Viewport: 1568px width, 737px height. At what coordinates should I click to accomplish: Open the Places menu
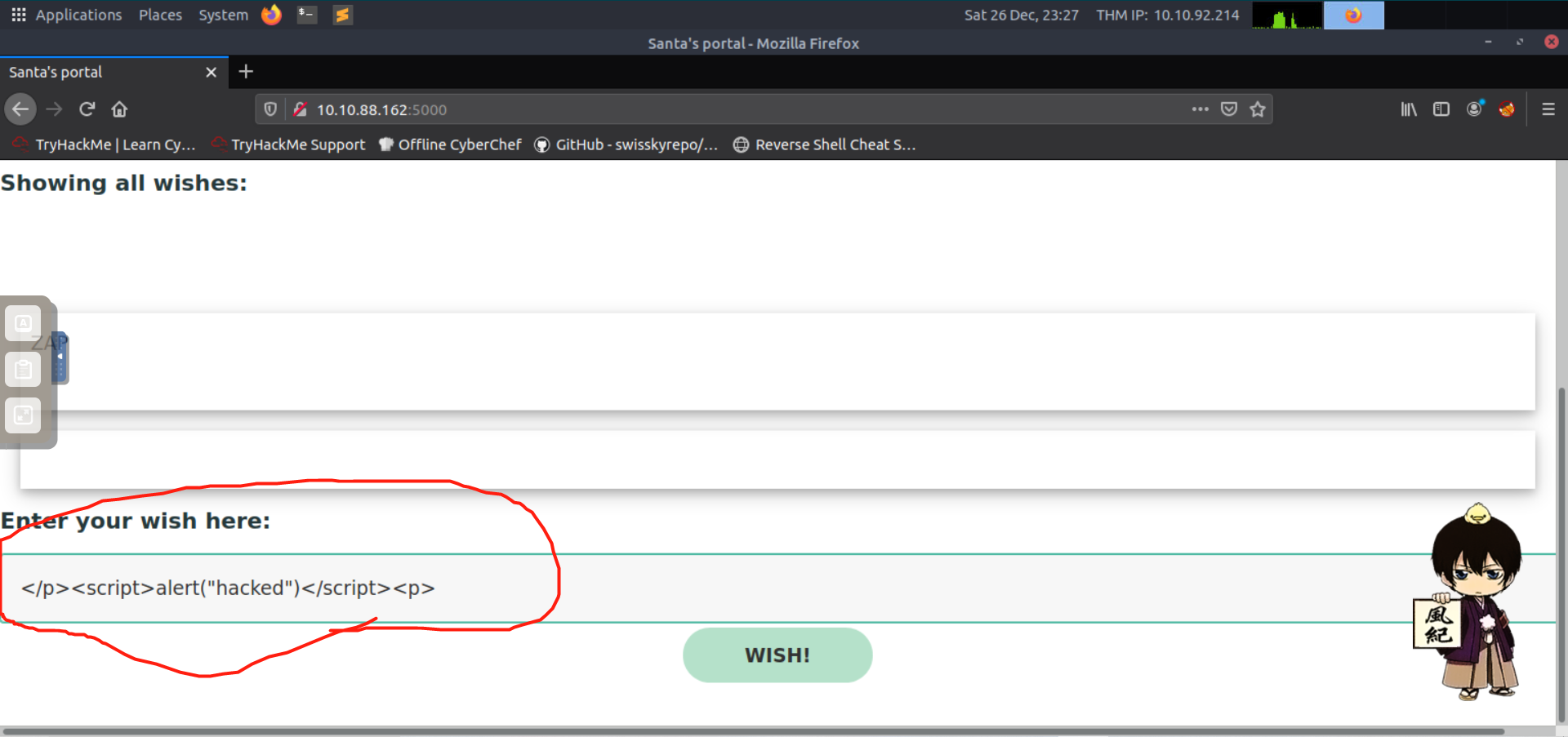pyautogui.click(x=160, y=15)
